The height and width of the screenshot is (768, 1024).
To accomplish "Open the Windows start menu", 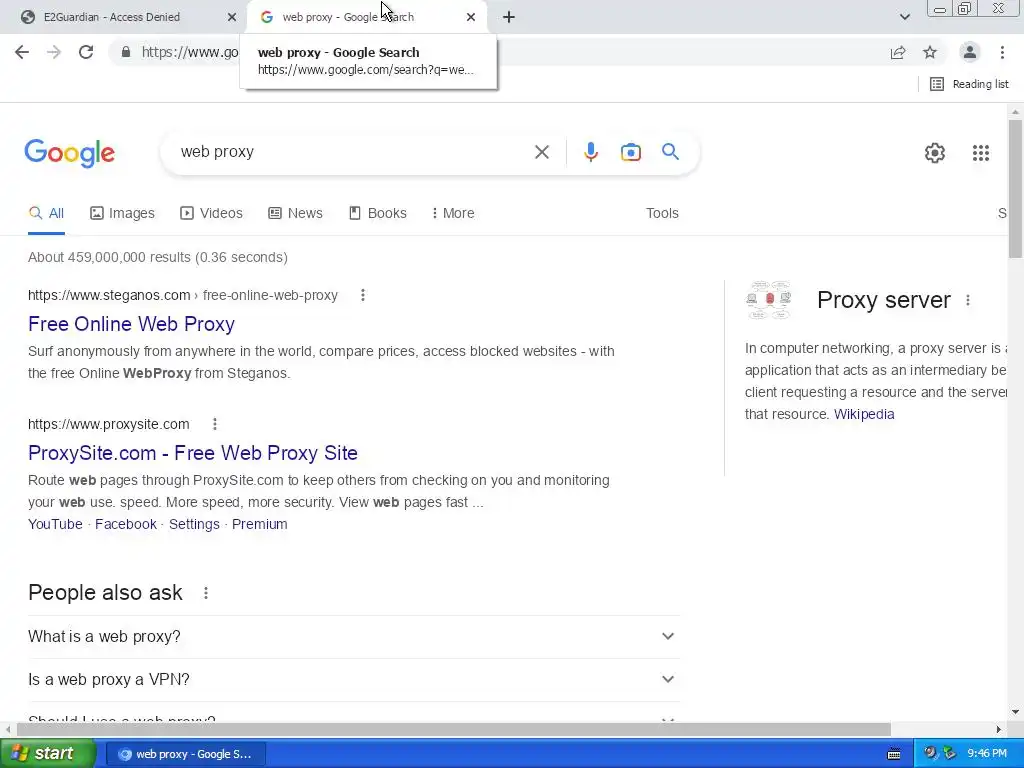I will (47, 754).
